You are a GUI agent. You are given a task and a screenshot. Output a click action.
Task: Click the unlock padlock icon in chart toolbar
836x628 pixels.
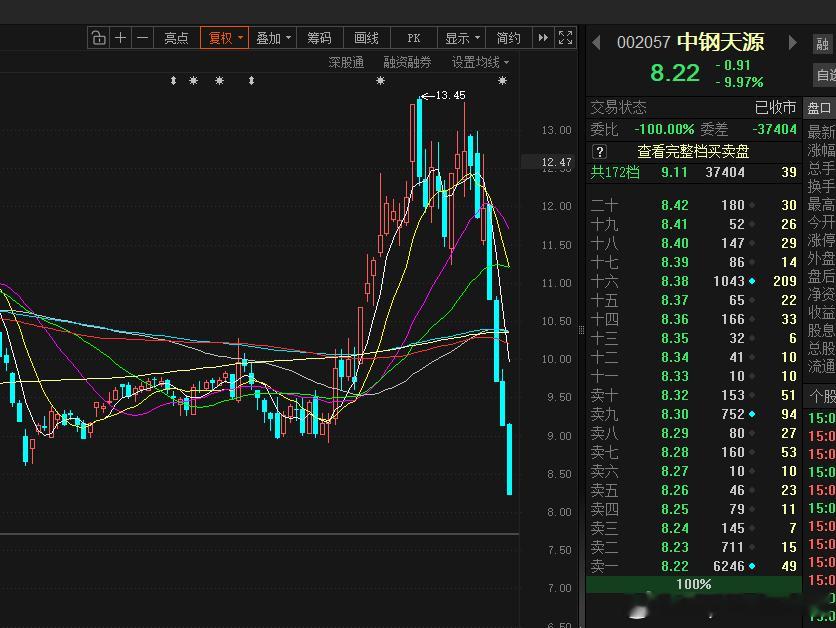[99, 38]
